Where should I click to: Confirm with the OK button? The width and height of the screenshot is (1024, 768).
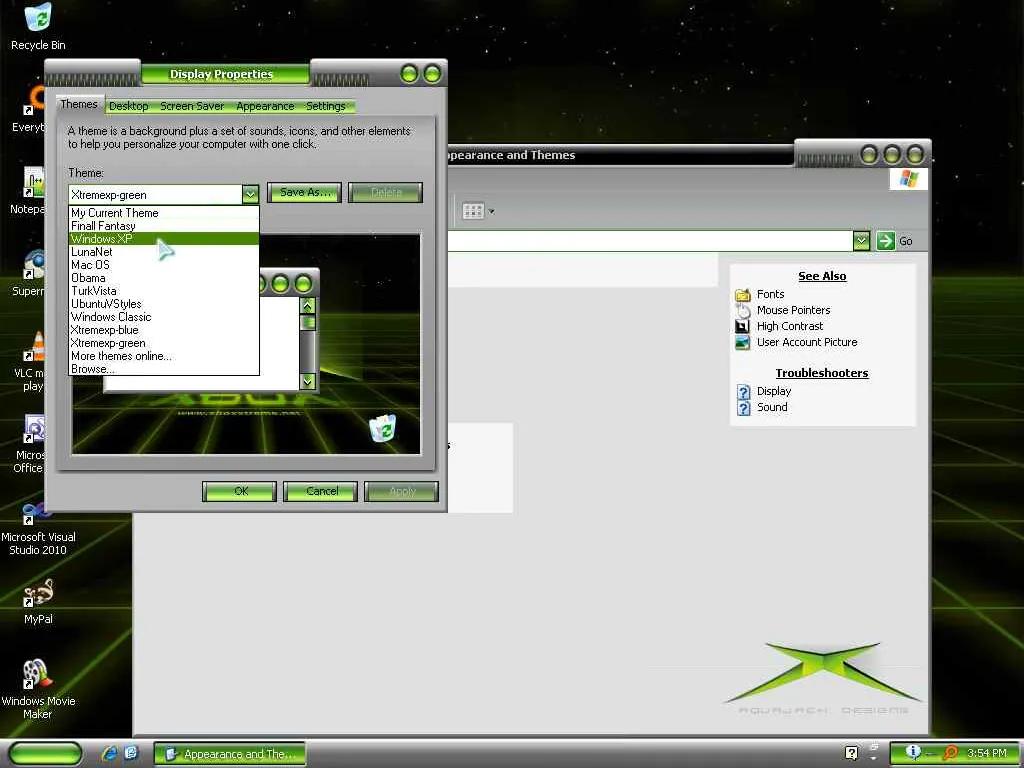(240, 491)
